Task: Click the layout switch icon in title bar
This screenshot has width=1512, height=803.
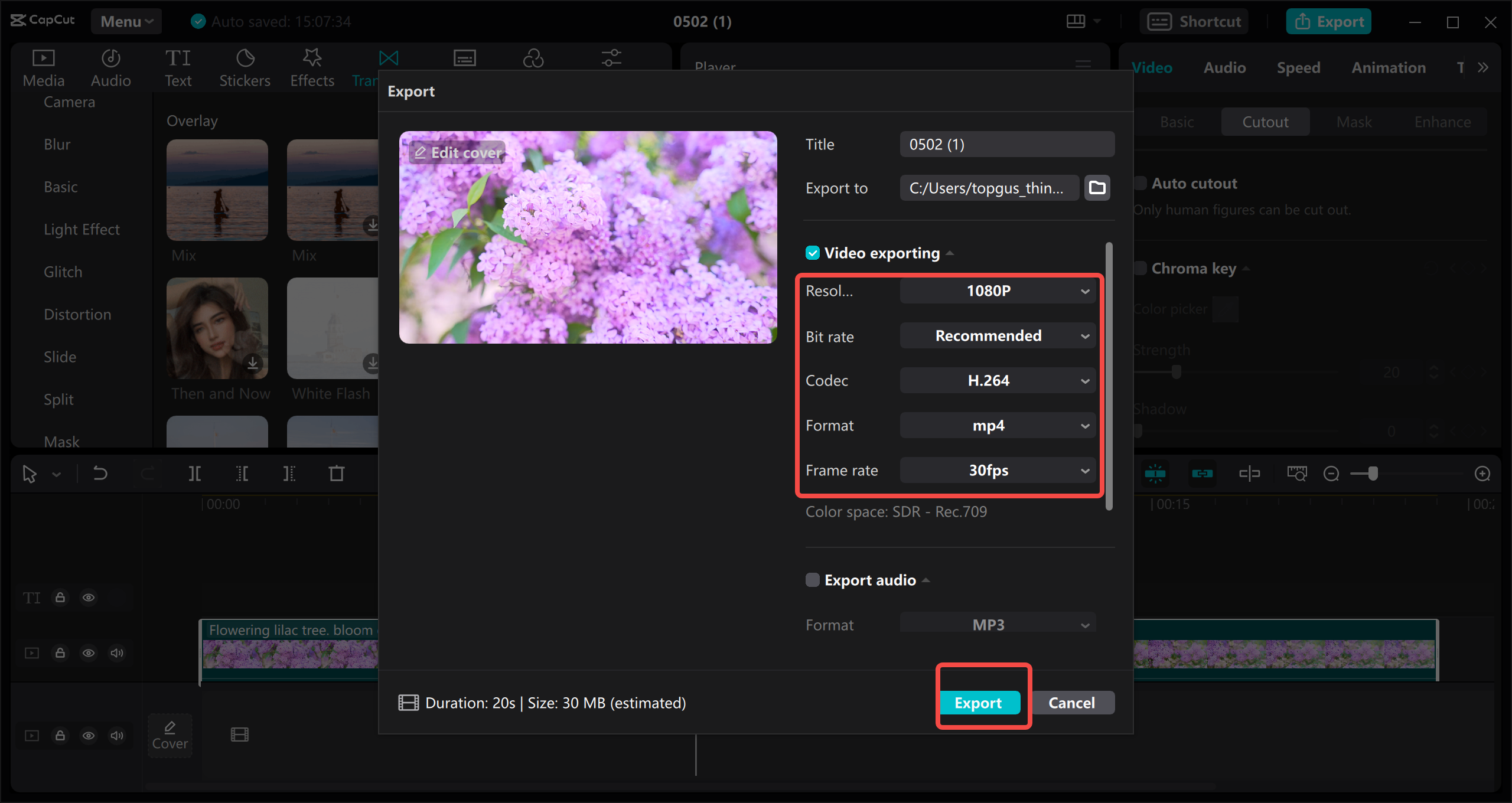Action: click(x=1076, y=22)
